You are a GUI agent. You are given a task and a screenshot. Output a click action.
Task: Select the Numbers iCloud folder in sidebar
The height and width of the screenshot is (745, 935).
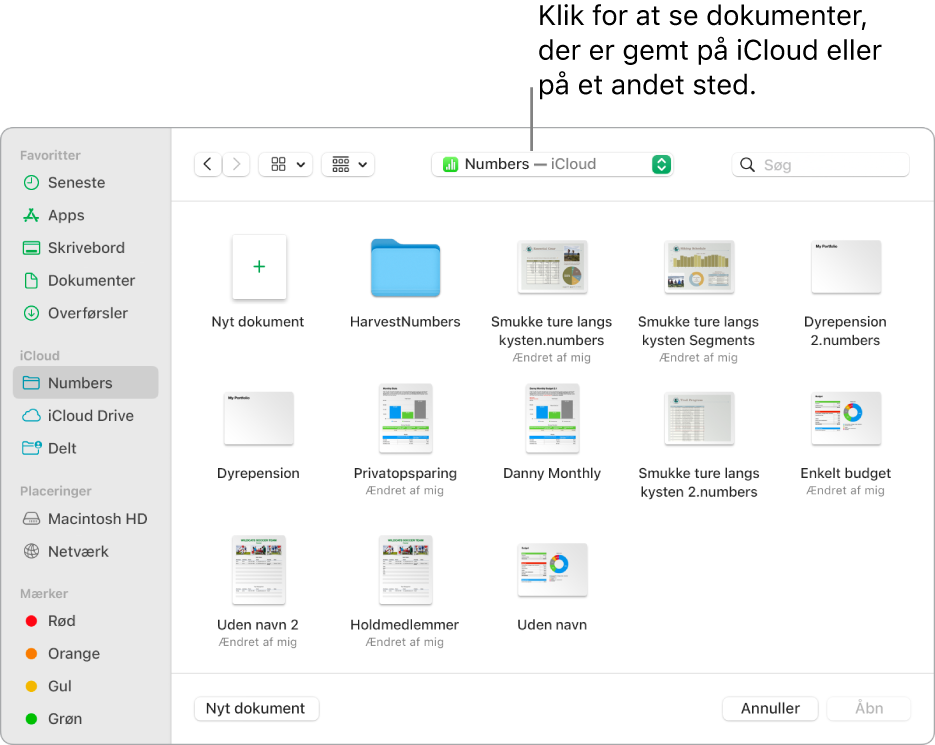click(x=85, y=383)
